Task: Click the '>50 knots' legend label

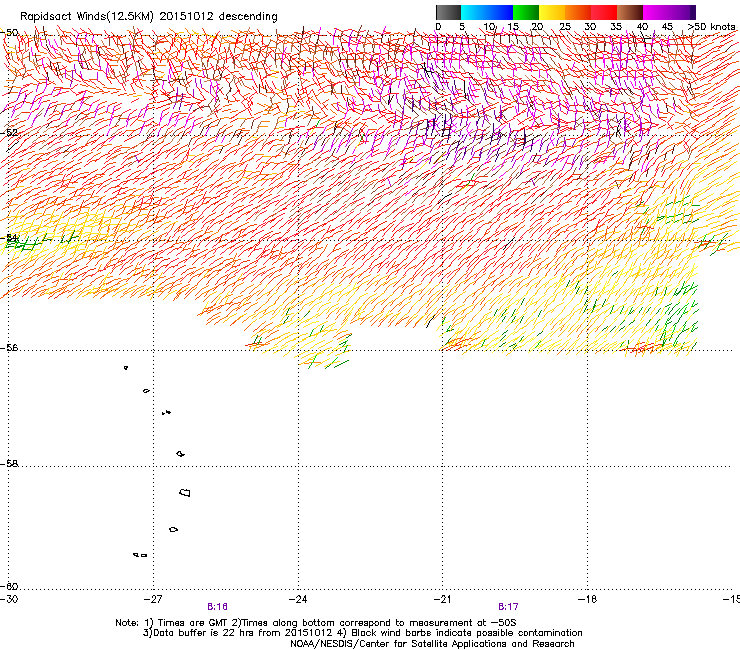Action: click(711, 27)
